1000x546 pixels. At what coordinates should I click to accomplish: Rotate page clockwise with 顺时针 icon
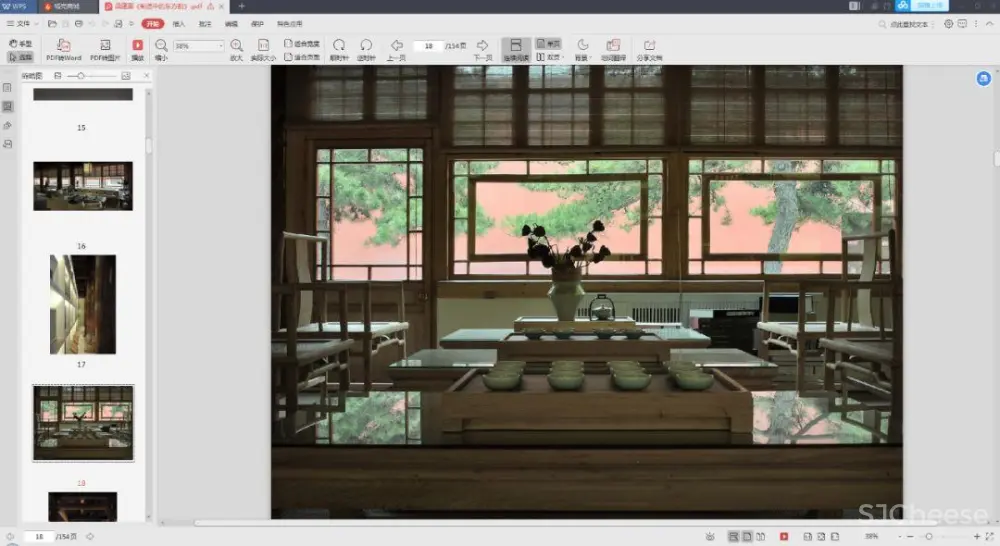(339, 46)
